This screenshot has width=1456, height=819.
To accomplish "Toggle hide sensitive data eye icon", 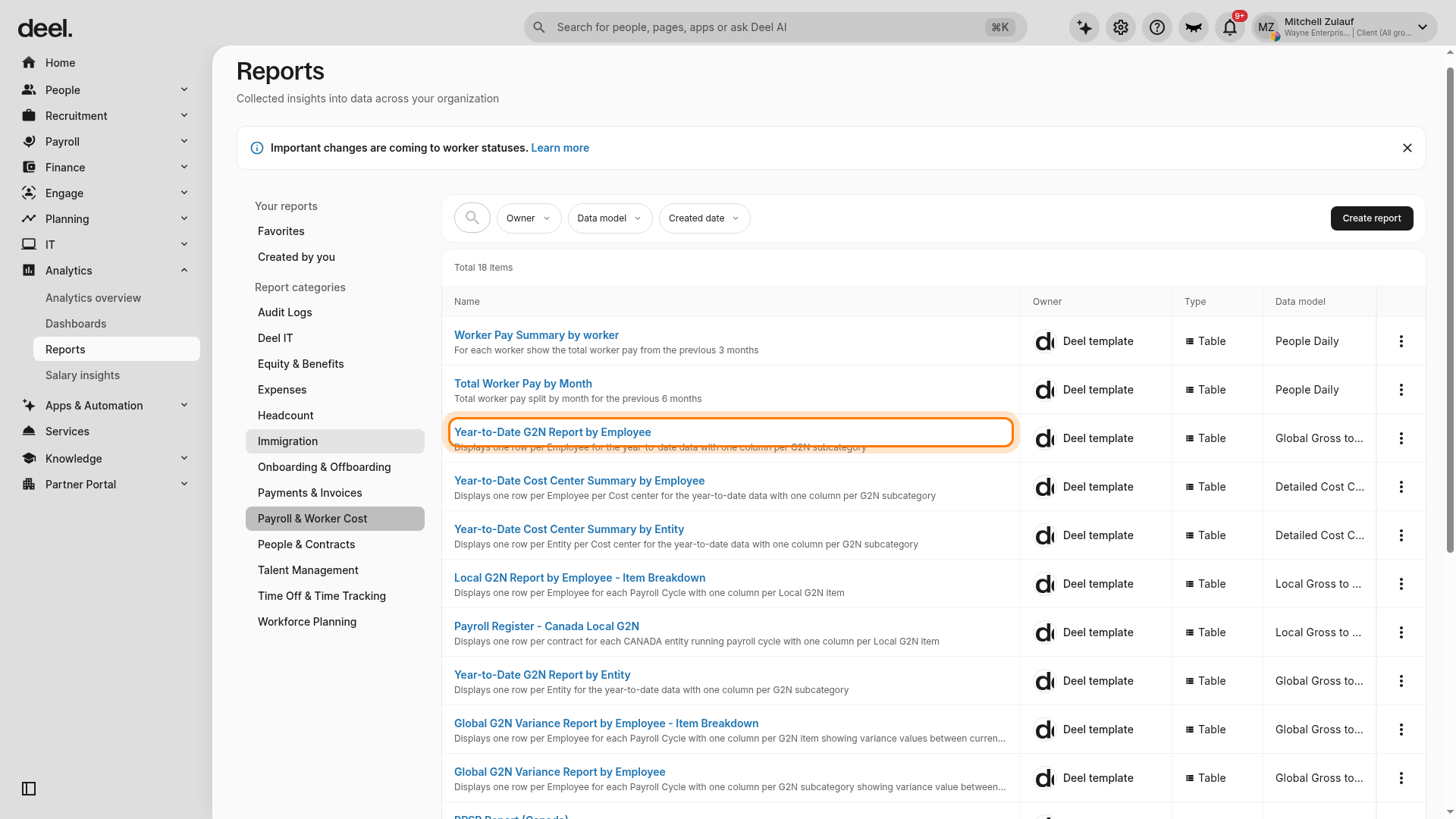I will 1194,27.
